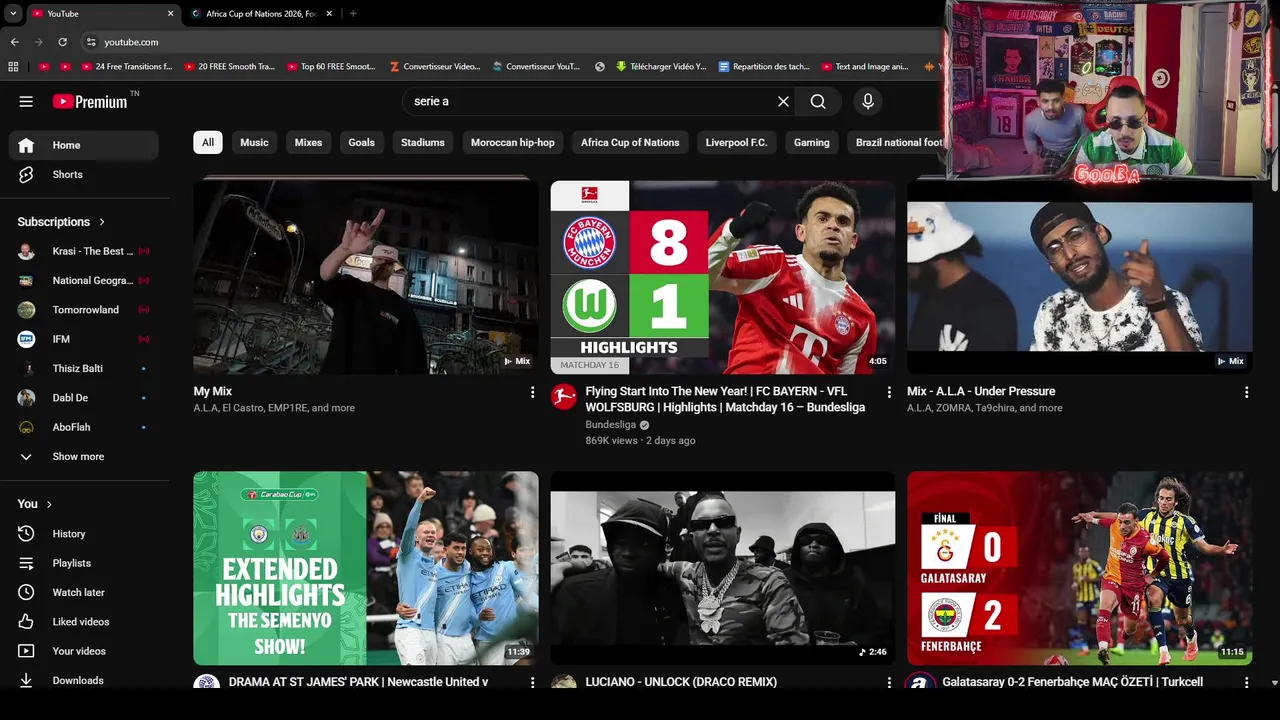Reload the page
Screen dimensions: 1280x720
pos(62,42)
